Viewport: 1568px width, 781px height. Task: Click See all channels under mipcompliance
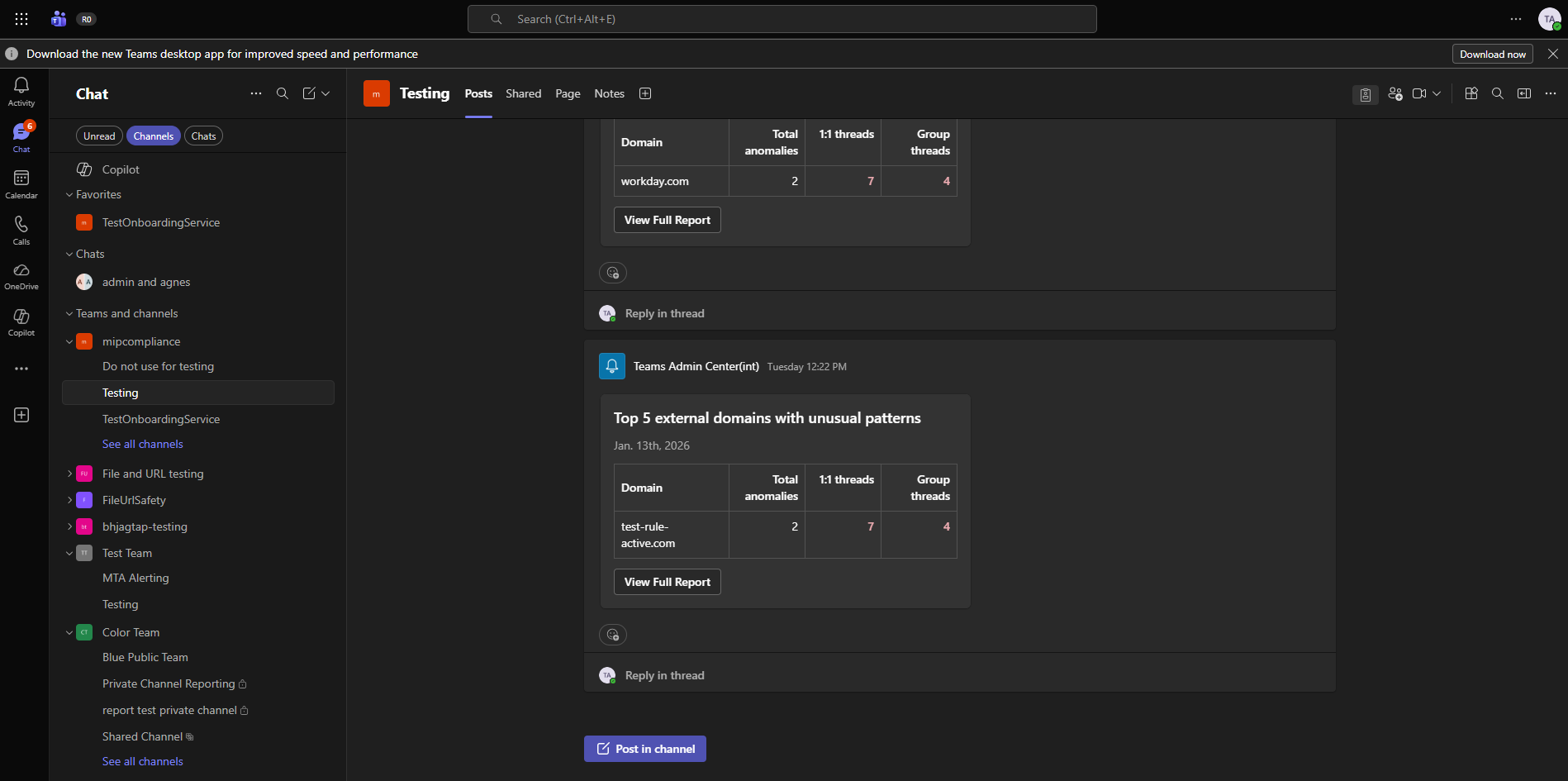point(143,444)
